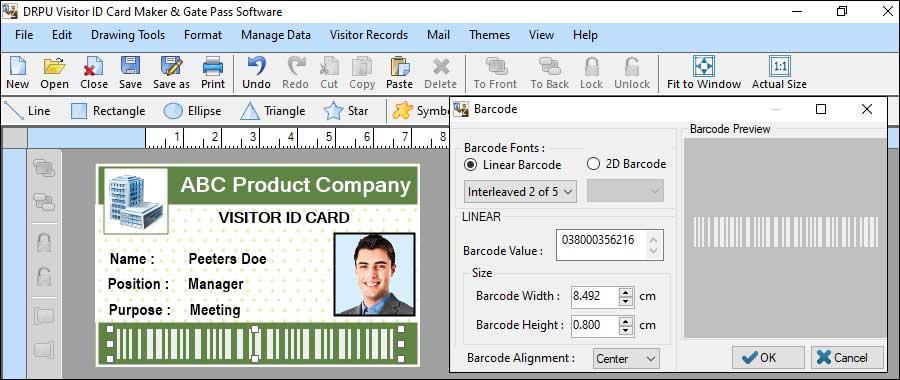Paste from clipboard using Paste icon

pyautogui.click(x=399, y=72)
